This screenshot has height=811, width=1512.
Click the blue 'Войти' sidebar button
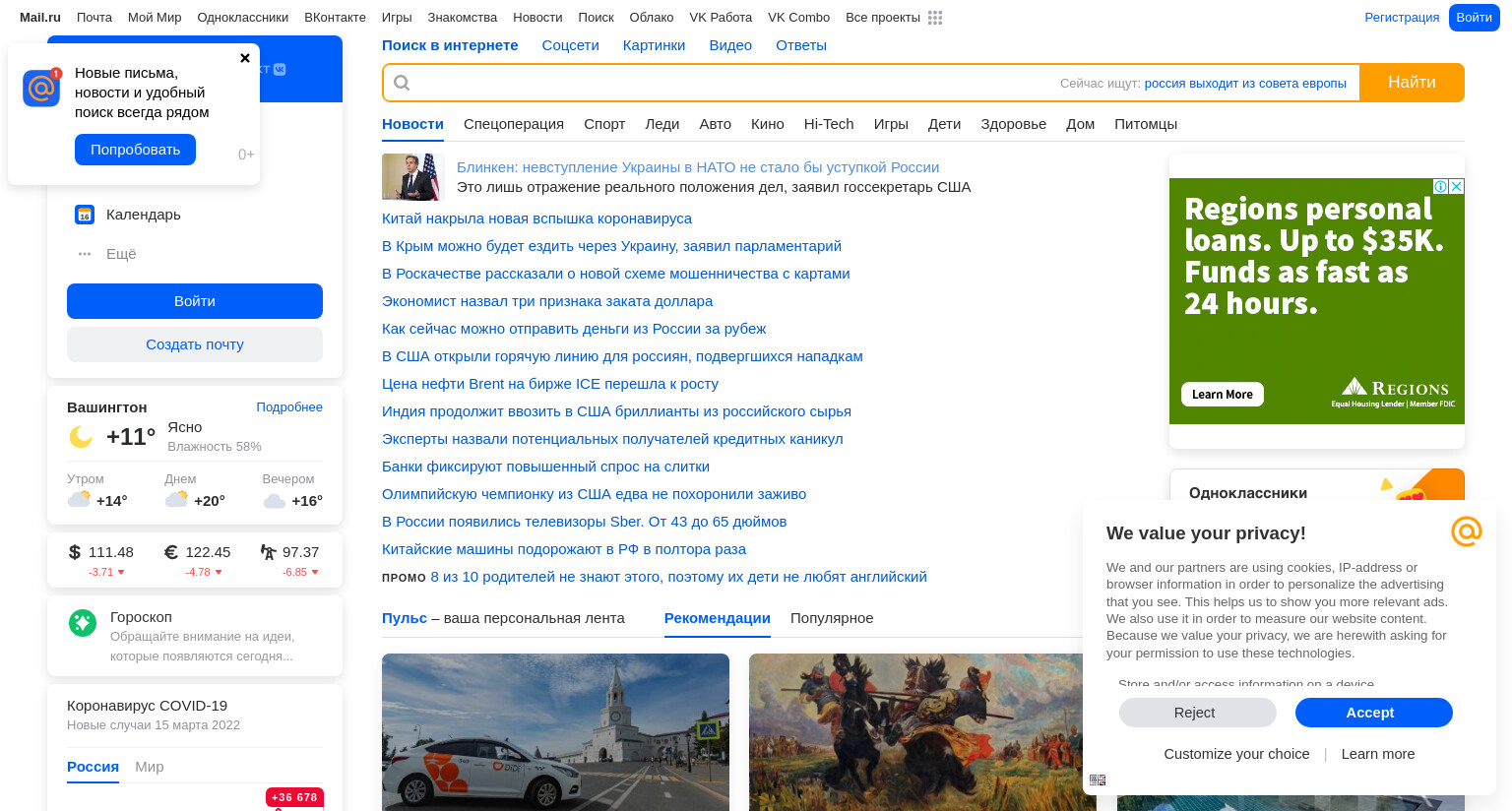click(x=195, y=301)
